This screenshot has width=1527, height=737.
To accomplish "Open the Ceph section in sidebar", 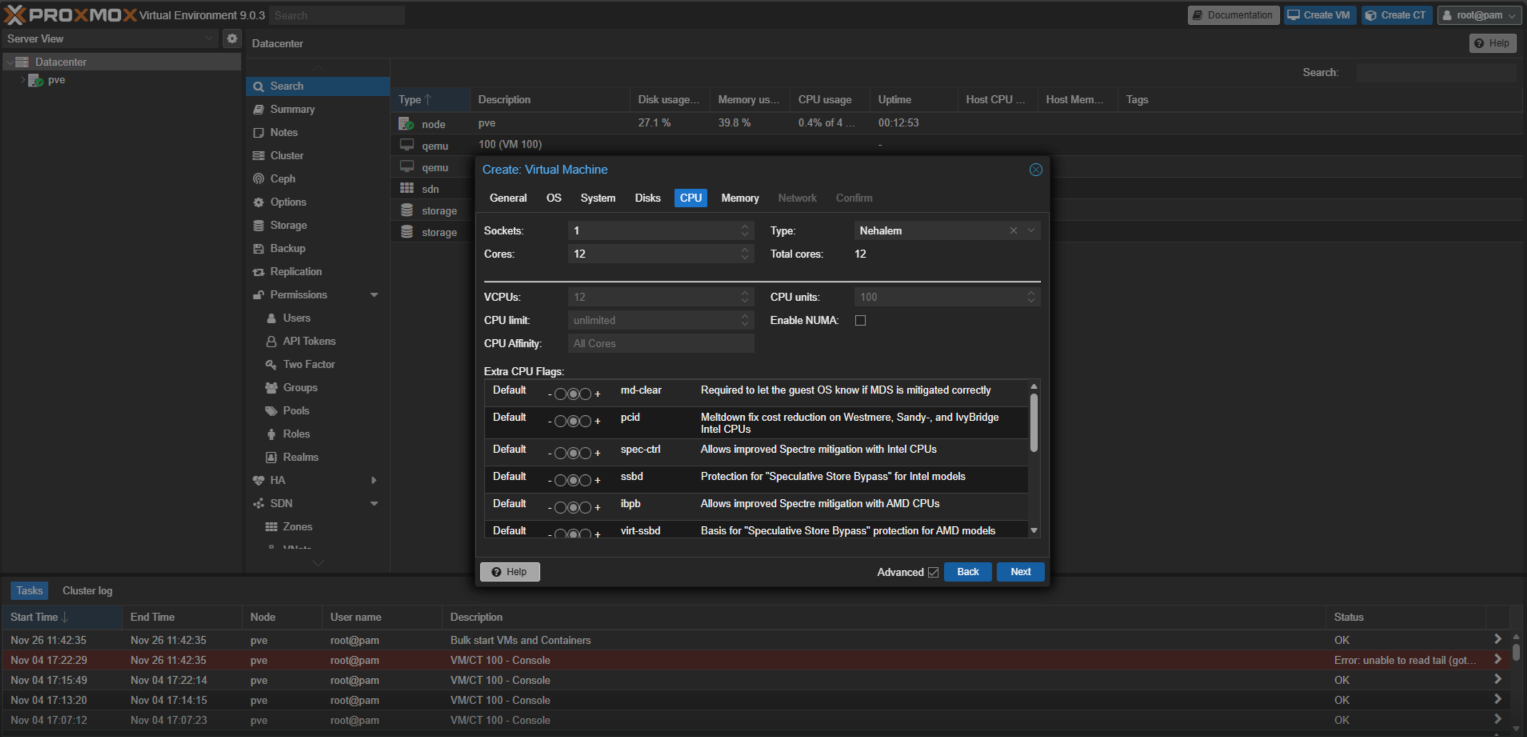I will [x=282, y=179].
